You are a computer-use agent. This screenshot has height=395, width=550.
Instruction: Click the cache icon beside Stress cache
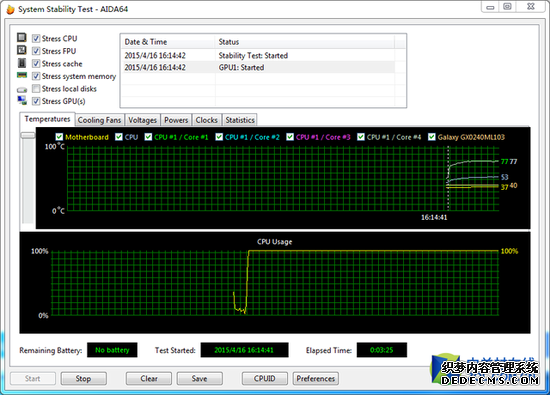coord(22,63)
